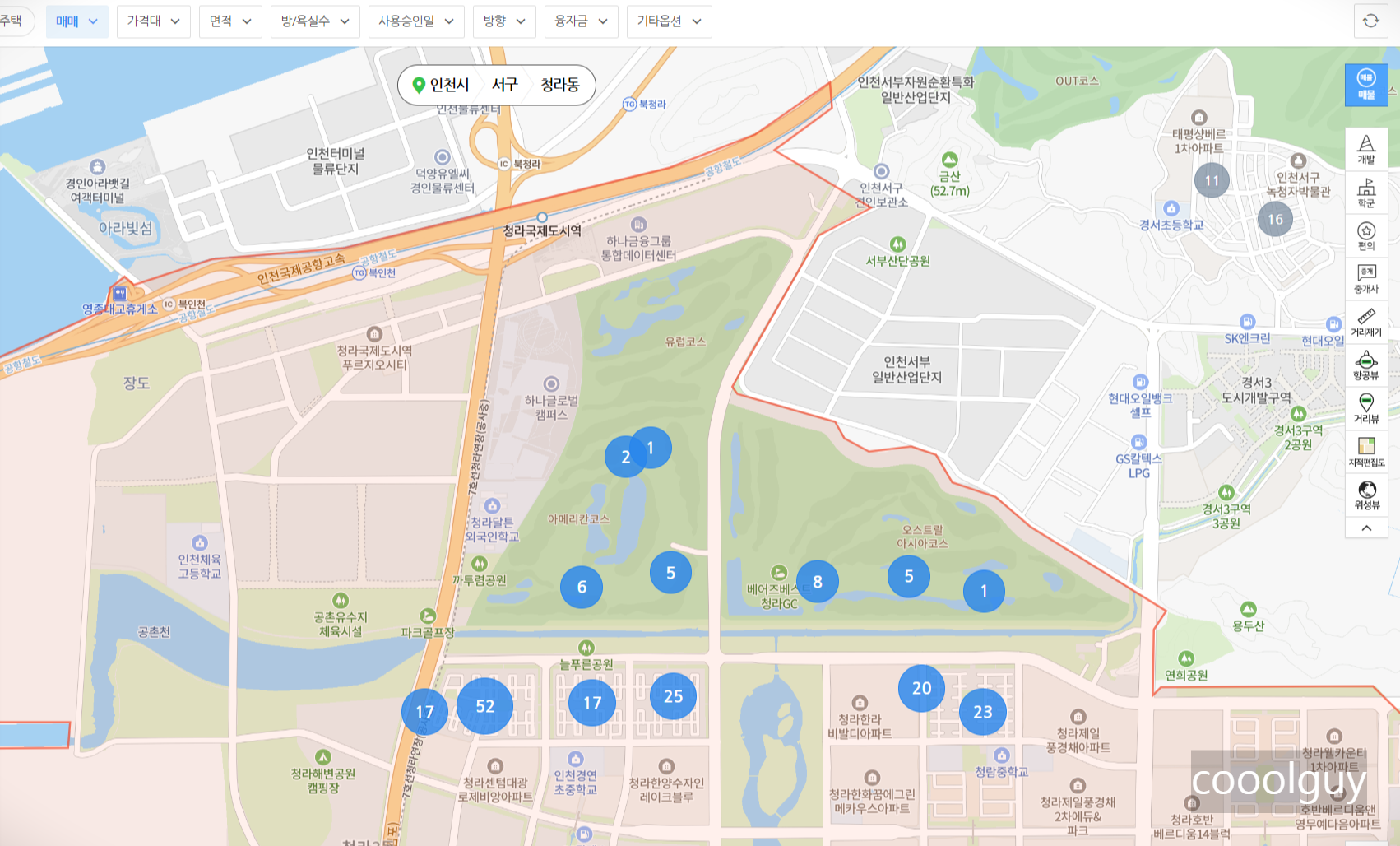
Task: Open the 매매 transaction type dropdown
Action: (x=76, y=21)
